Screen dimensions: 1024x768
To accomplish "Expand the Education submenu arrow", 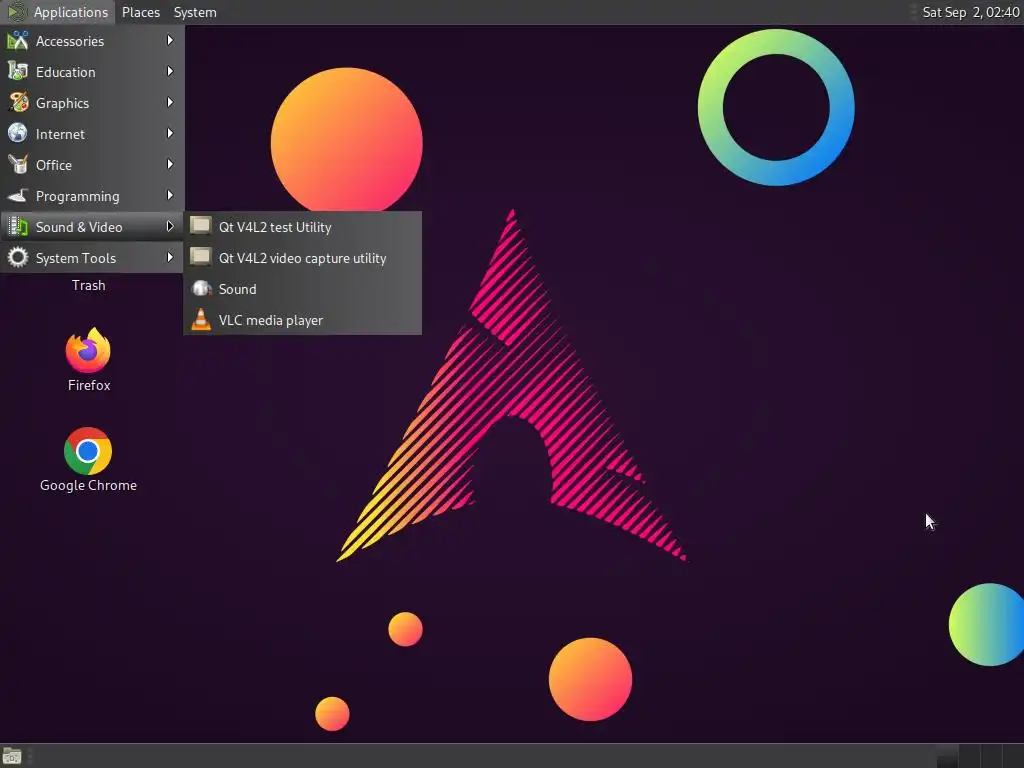I will [x=170, y=71].
